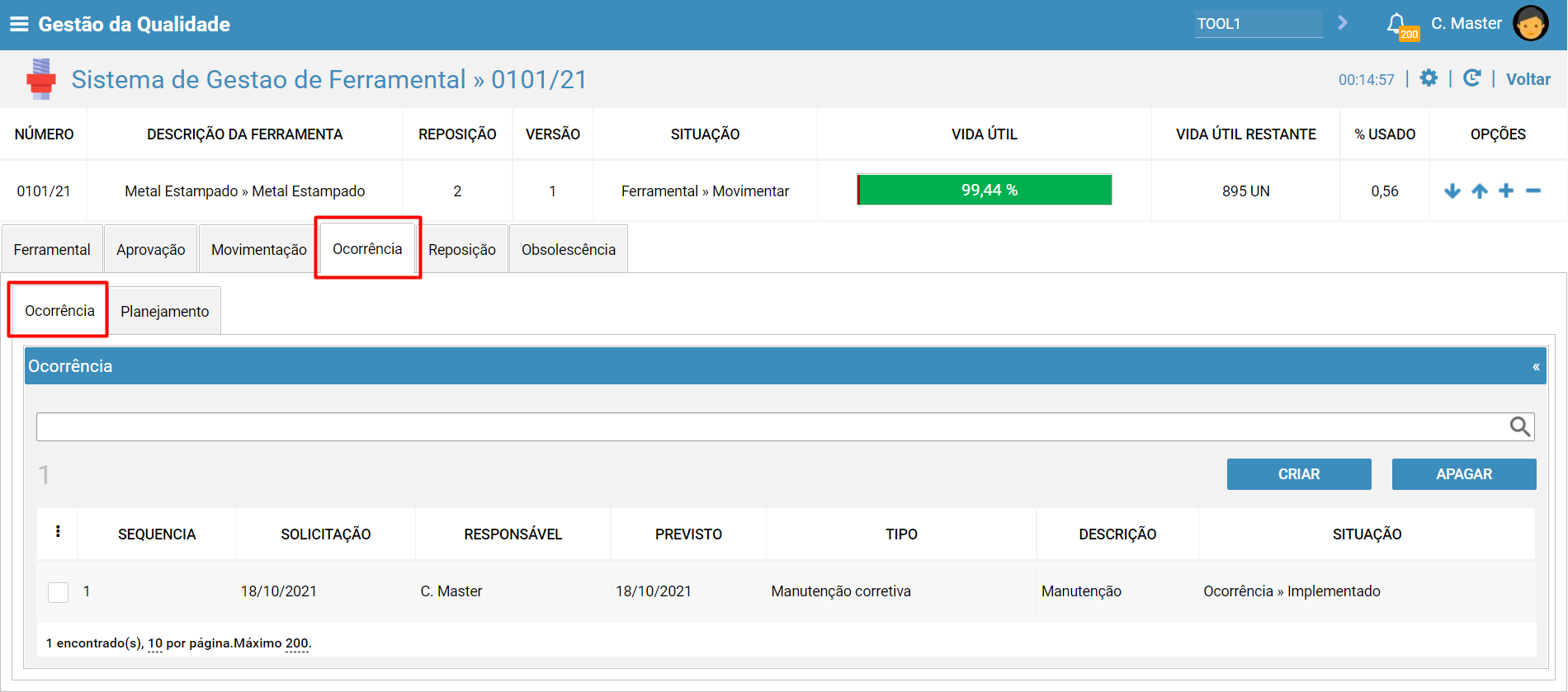Click the DESCRIÇÃO column header in occurrence table
1568x692 pixels.
[x=1117, y=534]
